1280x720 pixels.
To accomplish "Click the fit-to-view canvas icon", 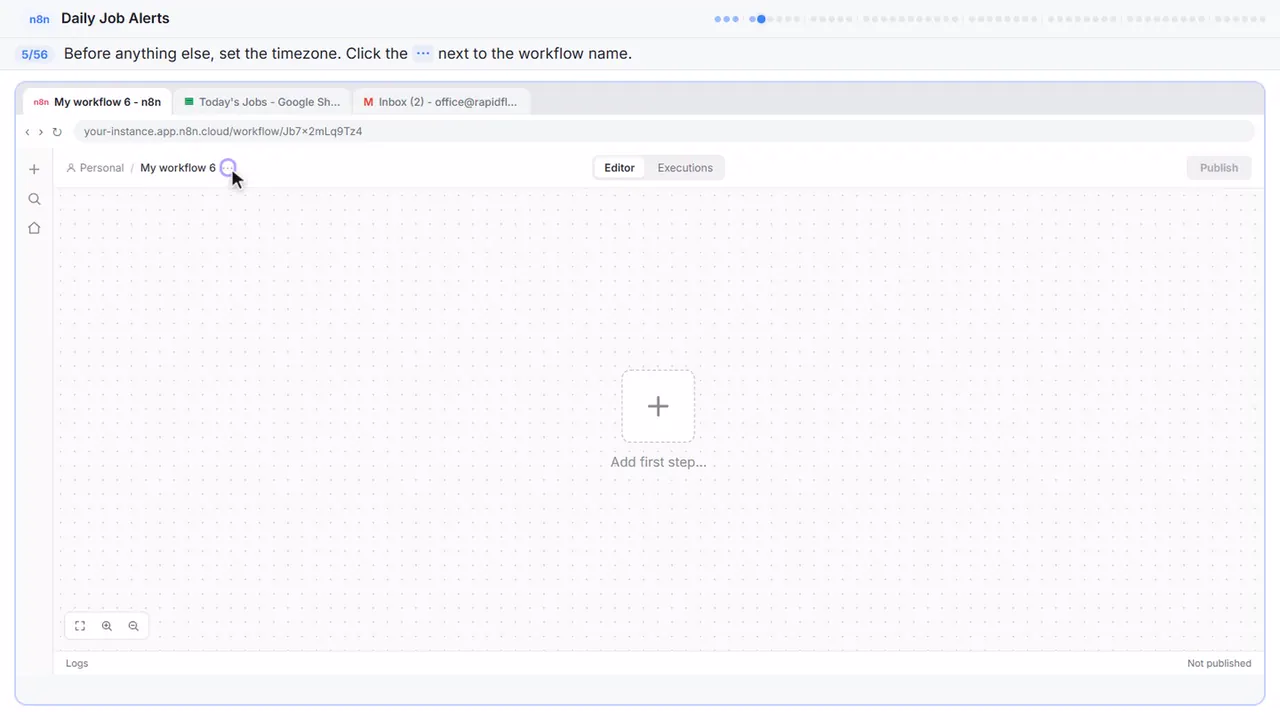I will [x=80, y=626].
